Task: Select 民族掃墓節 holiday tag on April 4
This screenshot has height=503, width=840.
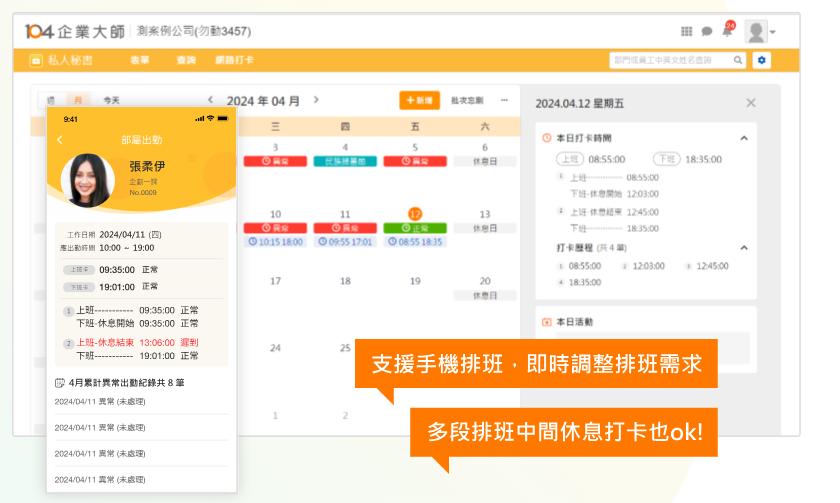Action: coord(345,161)
